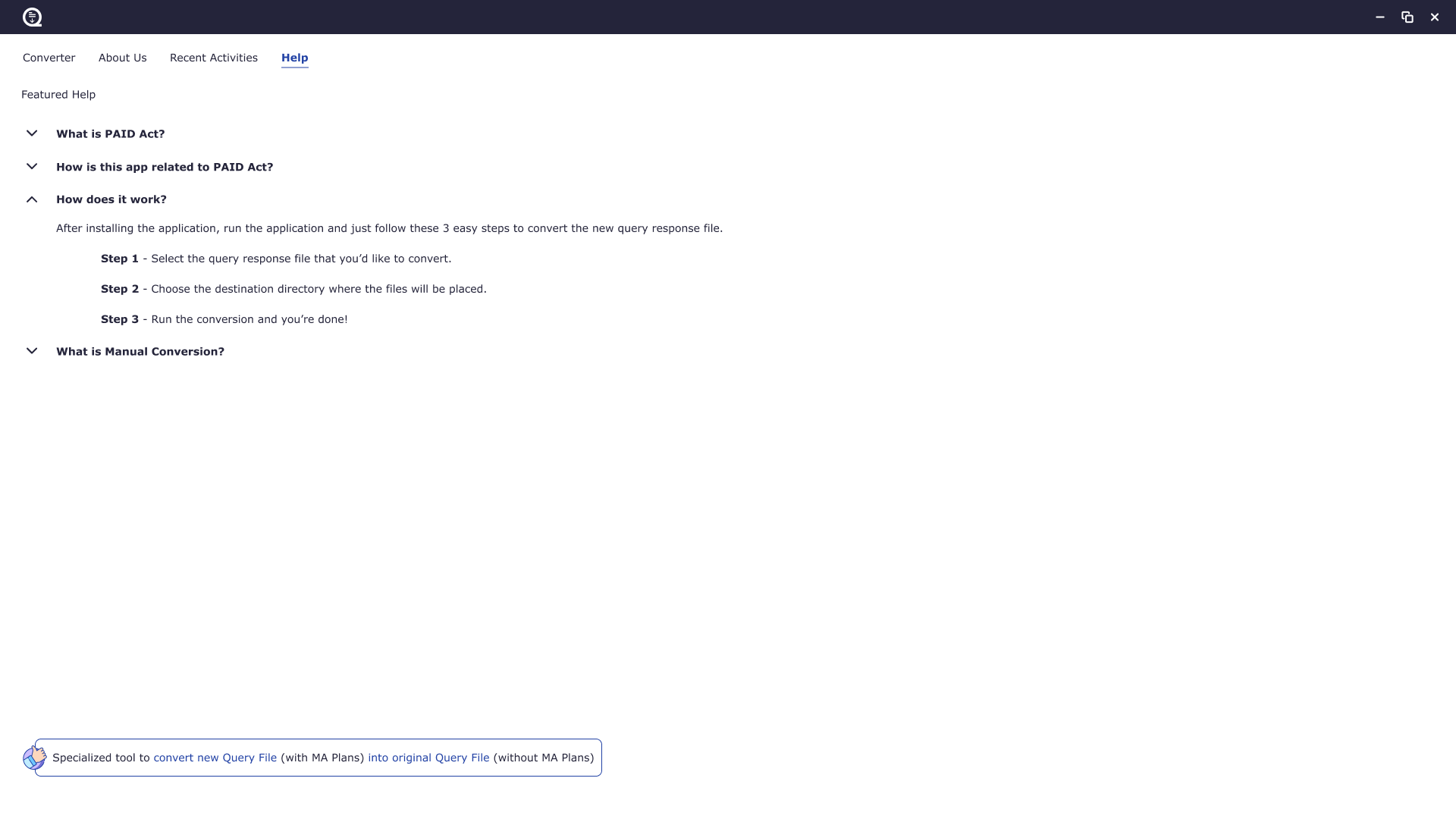The height and width of the screenshot is (819, 1456).
Task: Click the clapping hands icon near the info box
Action: (35, 757)
